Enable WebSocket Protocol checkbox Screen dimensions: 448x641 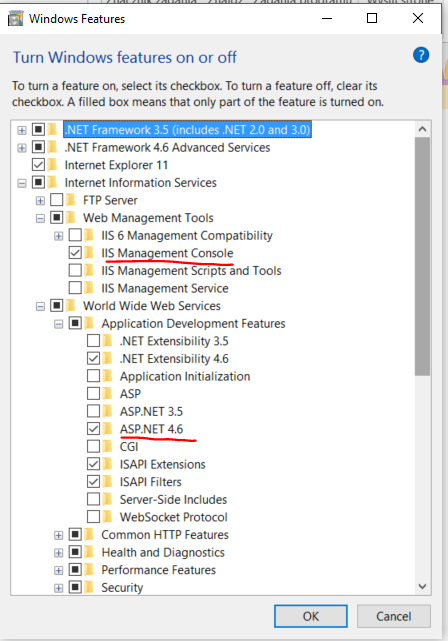[x=93, y=516]
